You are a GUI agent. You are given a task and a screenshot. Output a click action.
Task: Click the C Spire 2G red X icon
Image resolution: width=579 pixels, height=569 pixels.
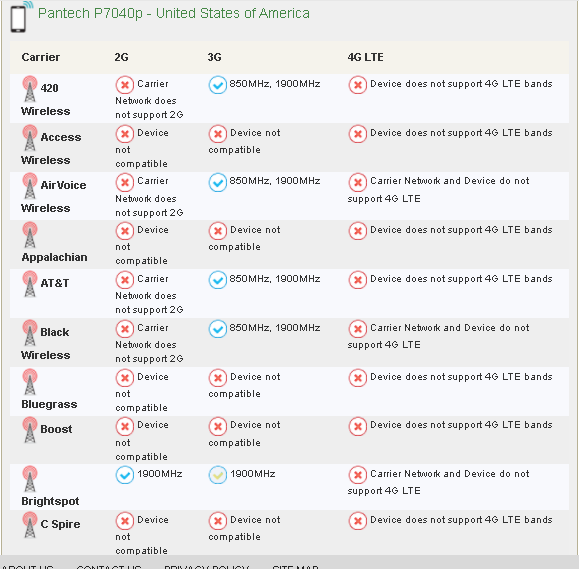click(125, 521)
